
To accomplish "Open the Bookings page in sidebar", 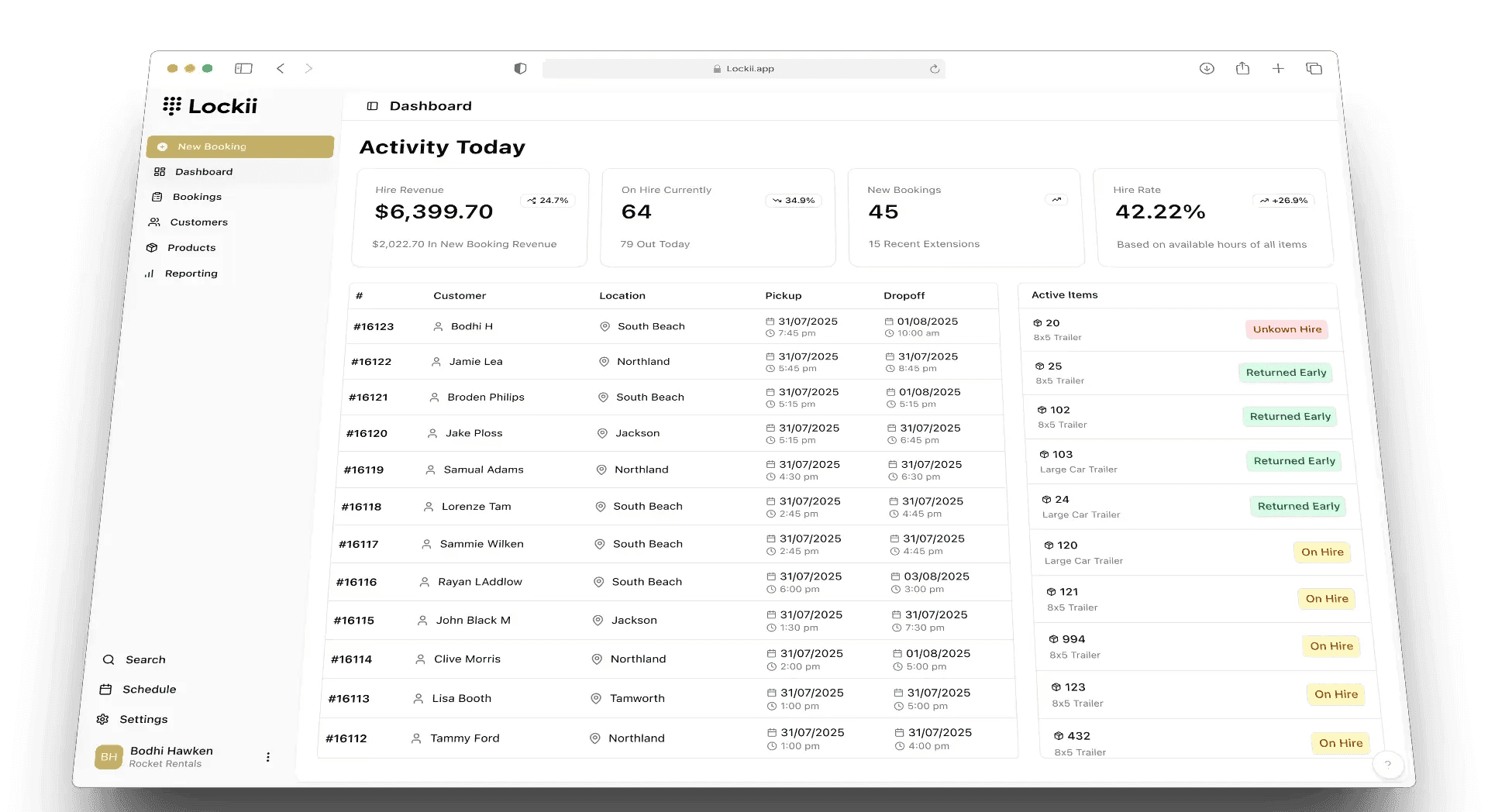I will click(196, 197).
